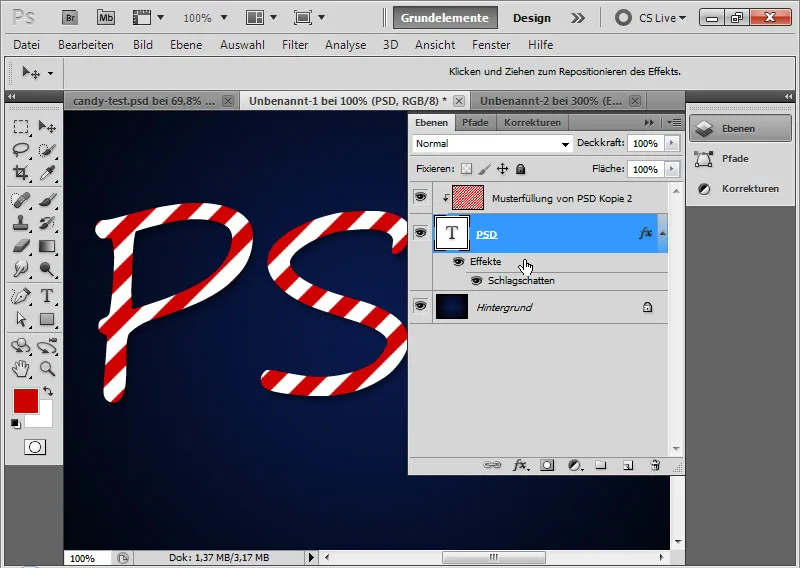This screenshot has width=800, height=568.
Task: Activate the Design workspace
Action: click(x=532, y=18)
